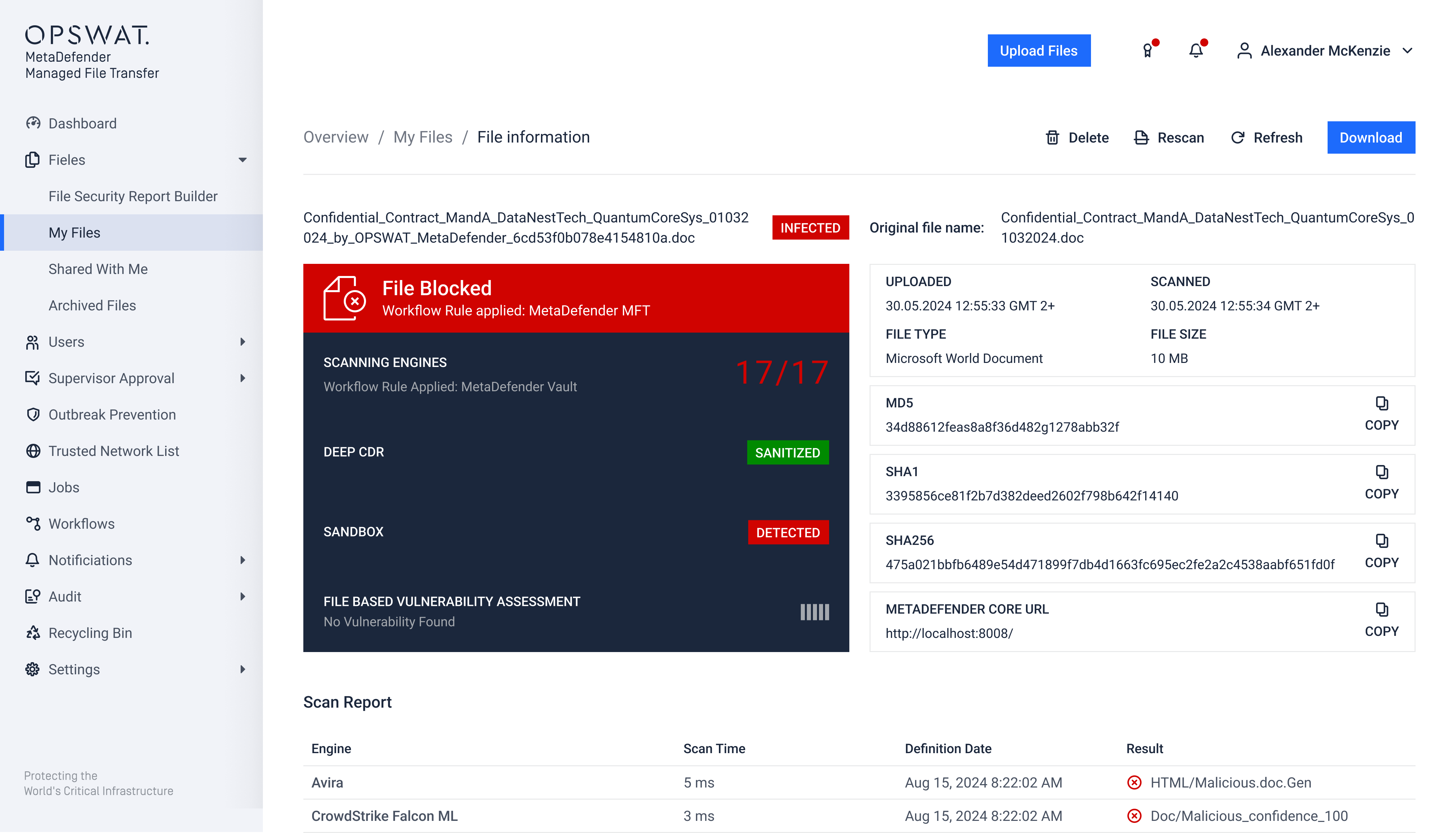Download the blocked file

[1371, 137]
